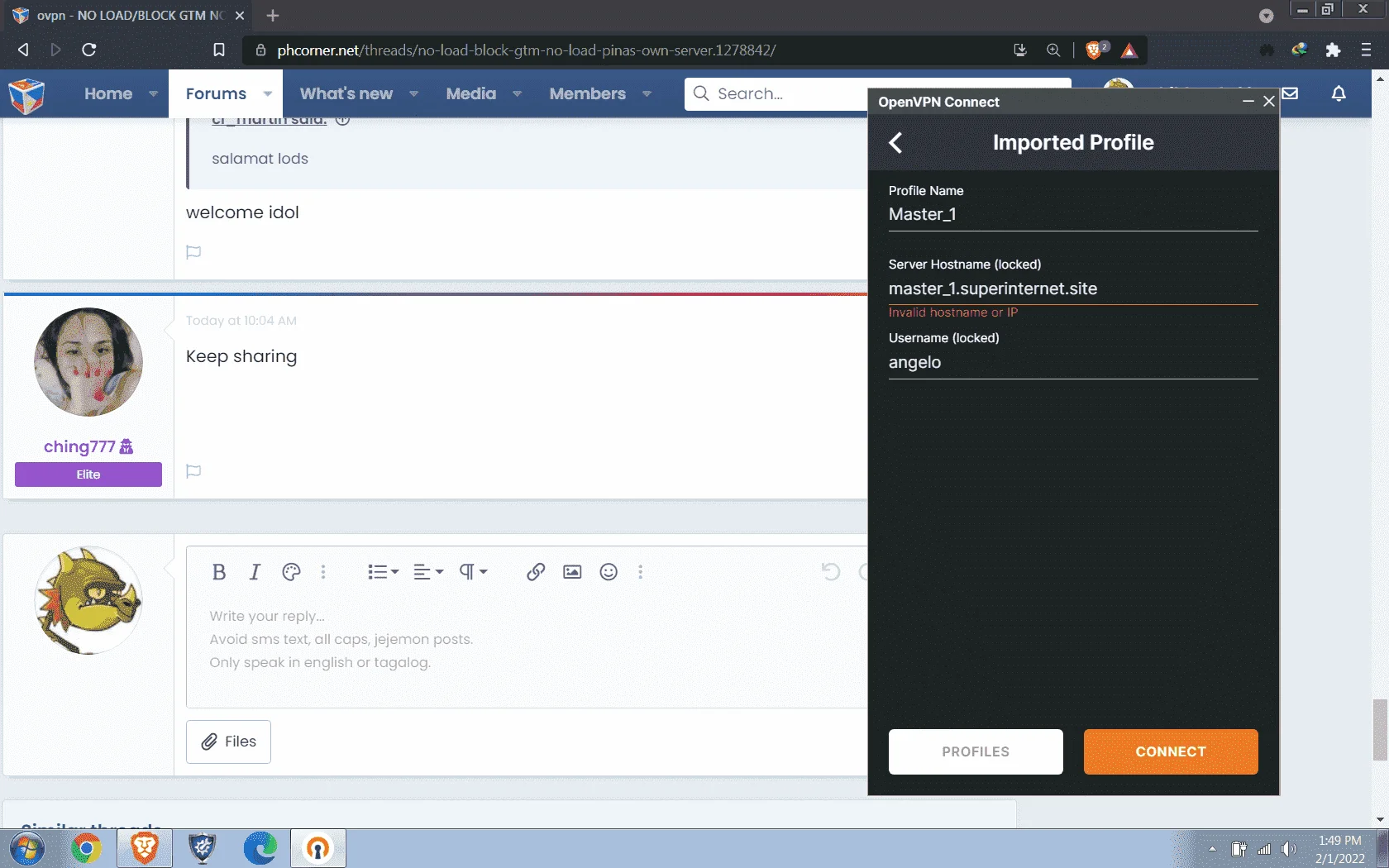Open the Members menu
1389x868 pixels.
(588, 93)
